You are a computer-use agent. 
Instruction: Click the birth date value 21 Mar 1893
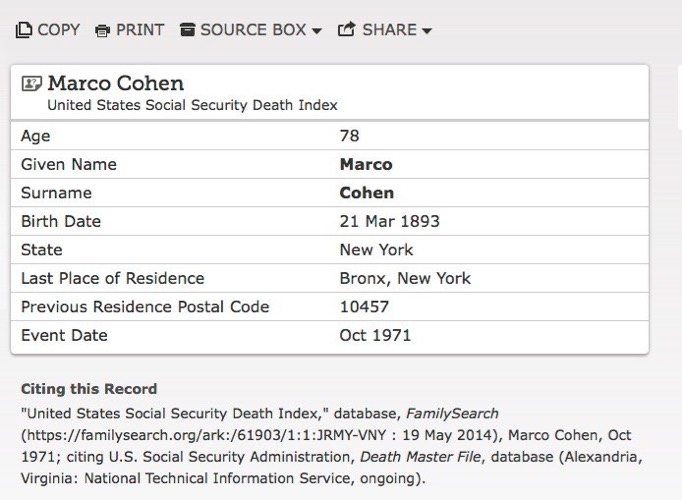point(390,221)
